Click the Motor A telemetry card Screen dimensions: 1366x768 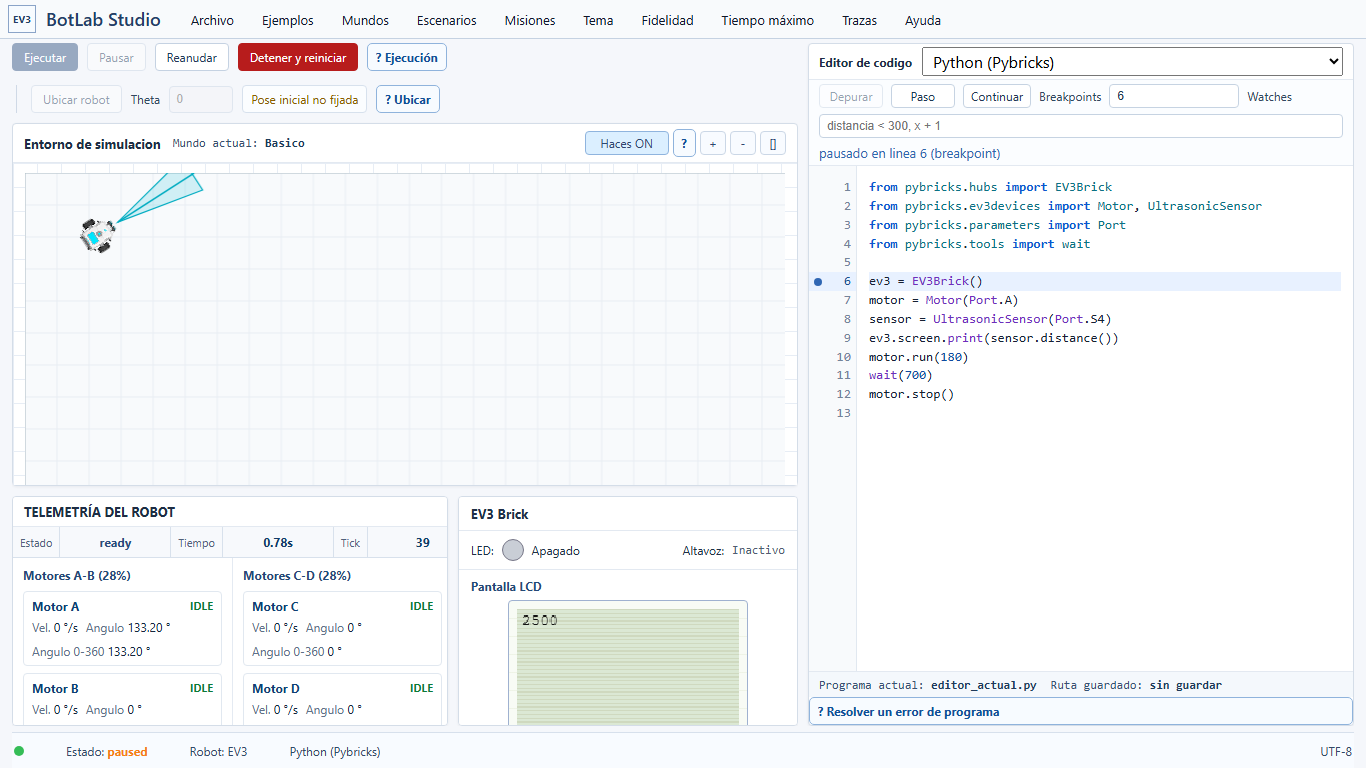pos(122,629)
